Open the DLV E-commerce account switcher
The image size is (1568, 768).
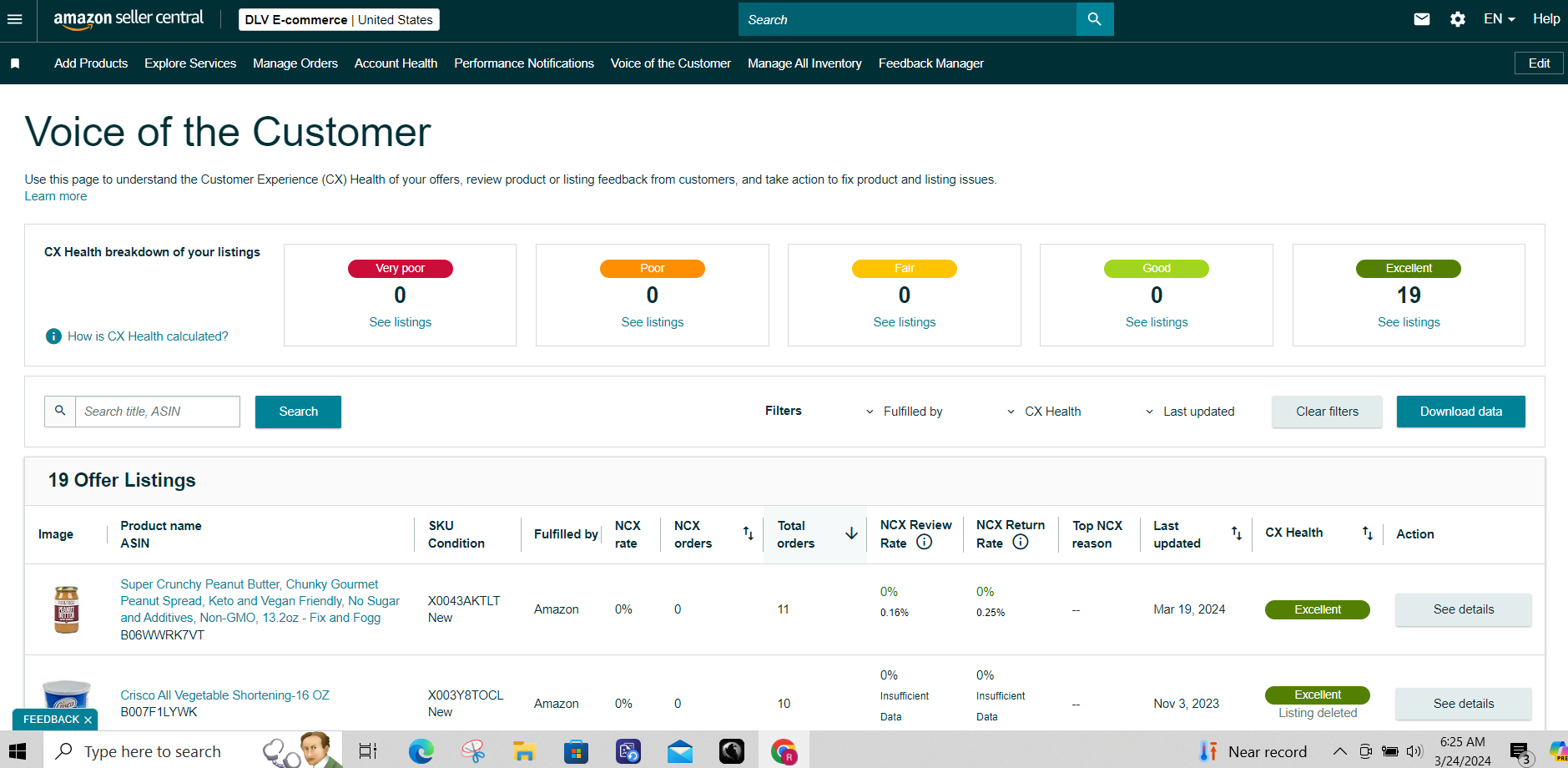click(339, 19)
